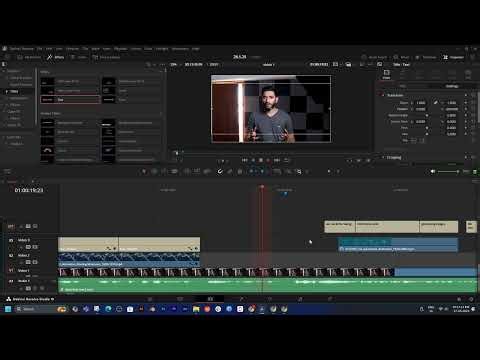
Task: Select the green audio clip on Audio 1
Action: pos(268,285)
